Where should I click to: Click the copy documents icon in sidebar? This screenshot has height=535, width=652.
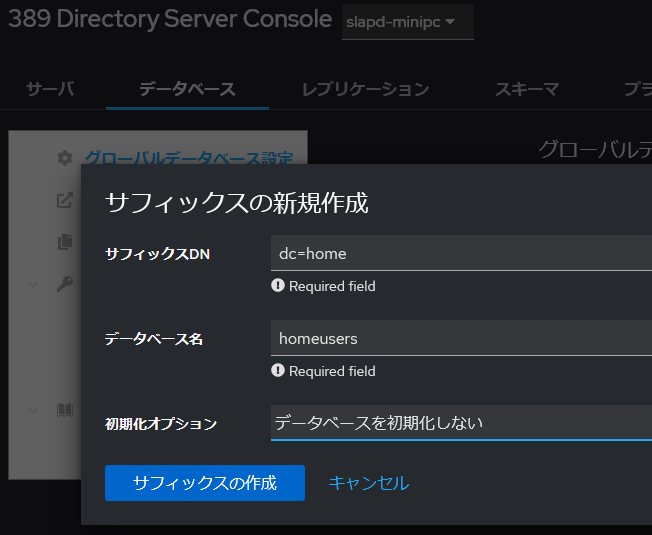pos(64,242)
